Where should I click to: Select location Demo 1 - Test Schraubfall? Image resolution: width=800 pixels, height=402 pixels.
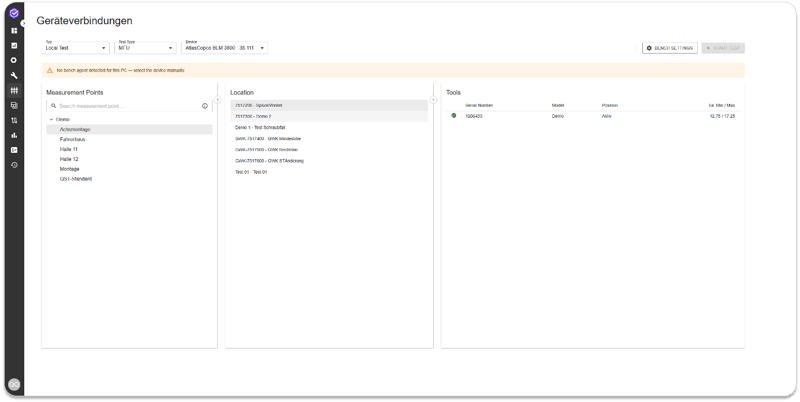click(329, 128)
